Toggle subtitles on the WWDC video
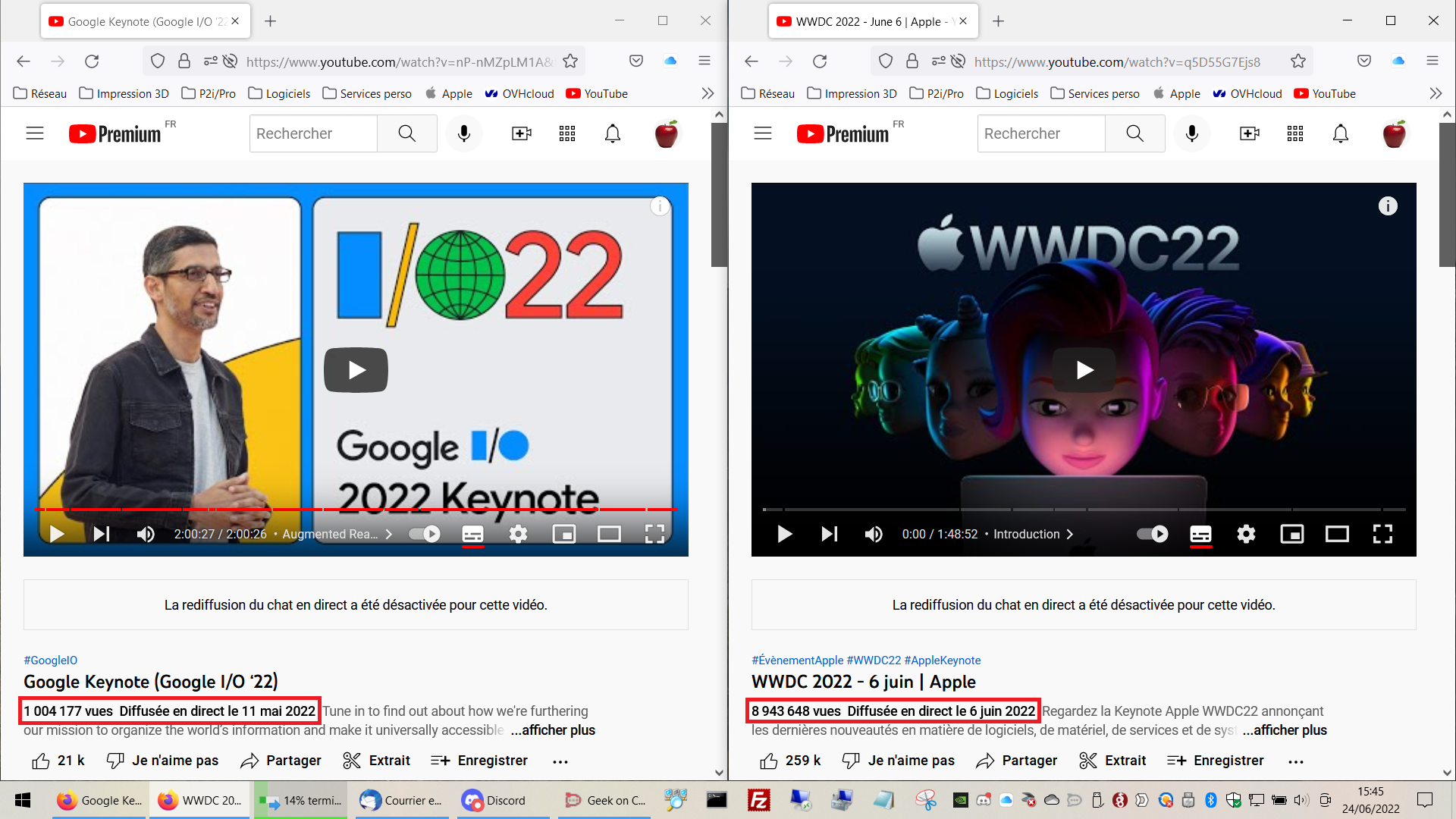The image size is (1456, 819). coord(1200,534)
